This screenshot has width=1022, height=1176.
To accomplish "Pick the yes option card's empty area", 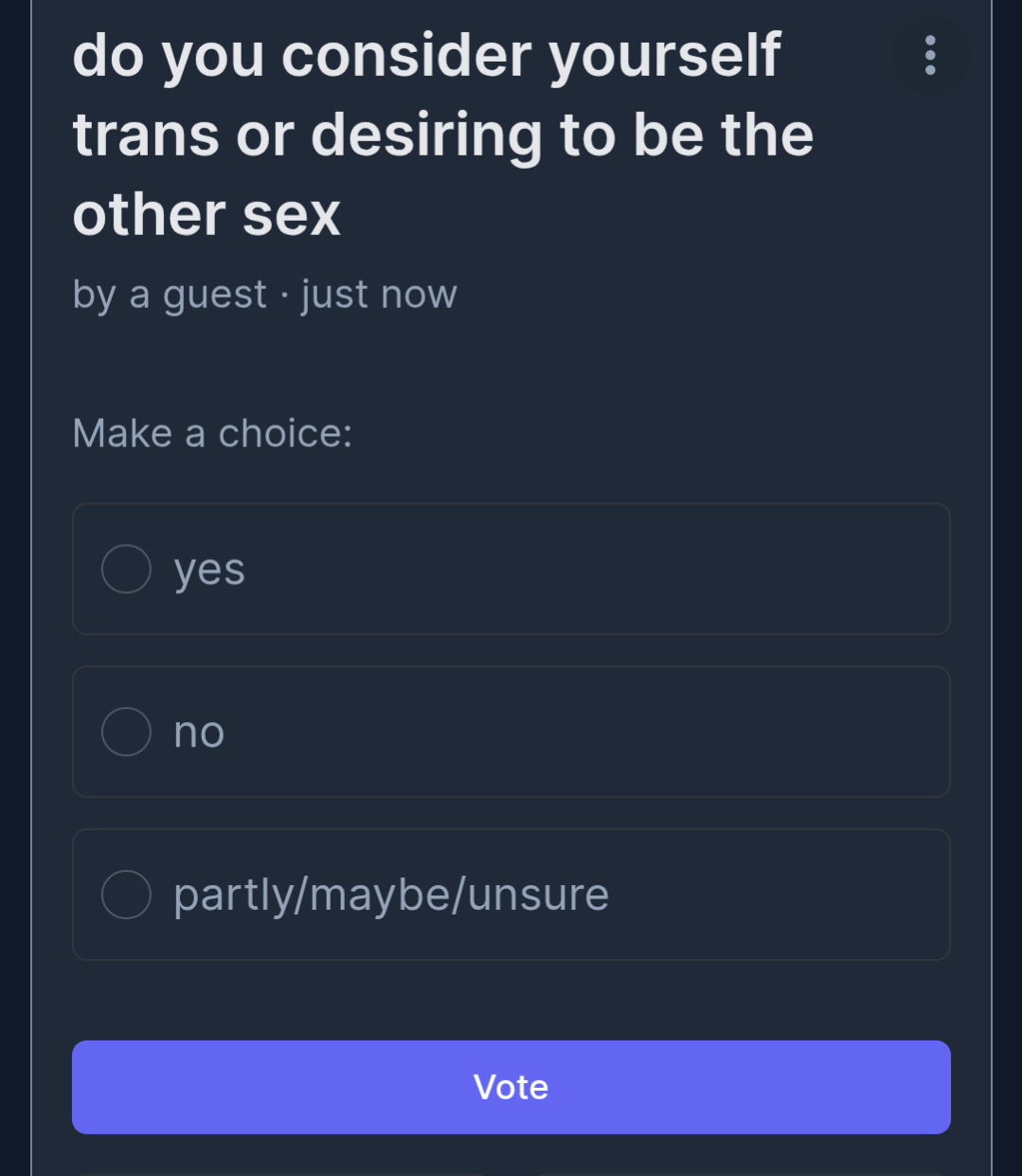I will point(597,569).
